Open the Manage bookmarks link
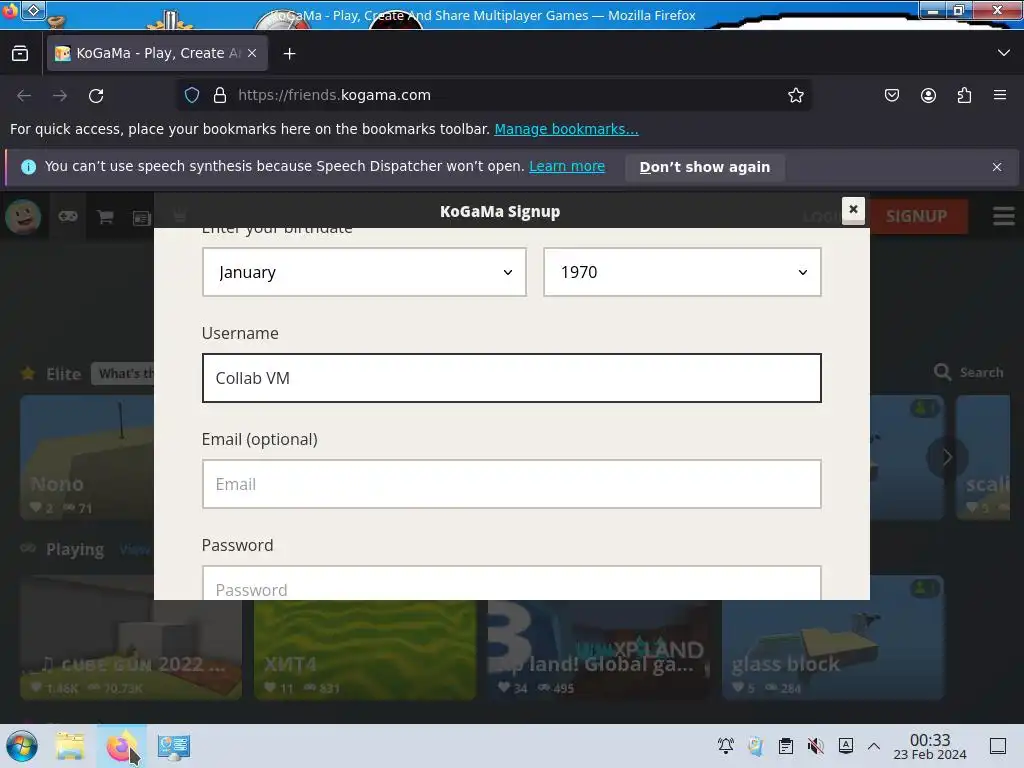The width and height of the screenshot is (1024, 768). click(566, 129)
